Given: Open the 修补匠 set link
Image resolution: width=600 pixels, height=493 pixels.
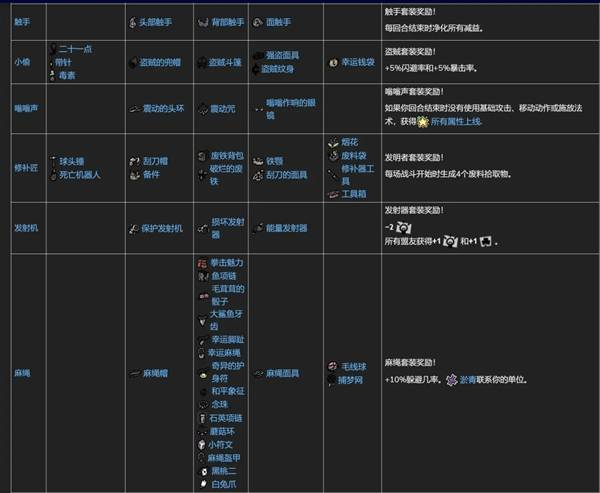Looking at the screenshot, I should 25,167.
